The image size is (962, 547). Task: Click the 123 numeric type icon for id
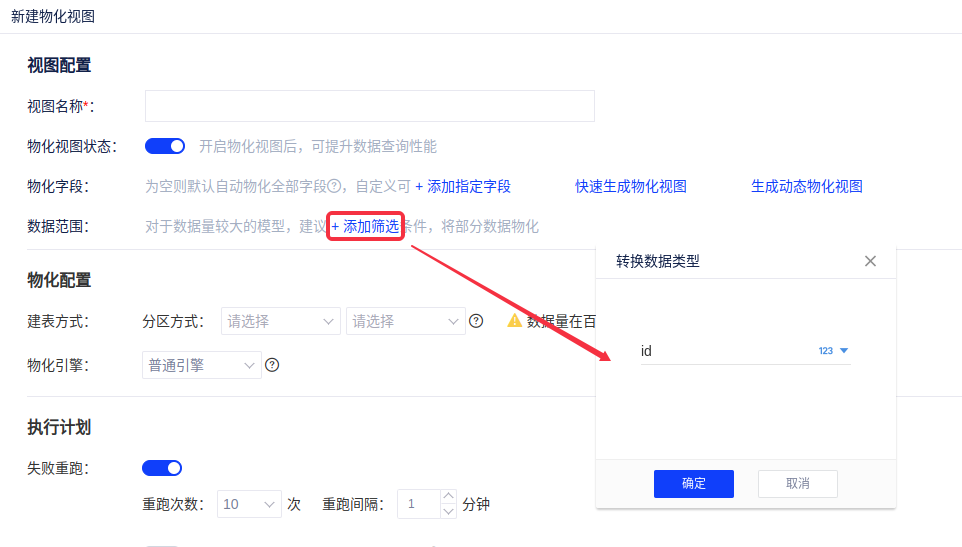[x=832, y=351]
